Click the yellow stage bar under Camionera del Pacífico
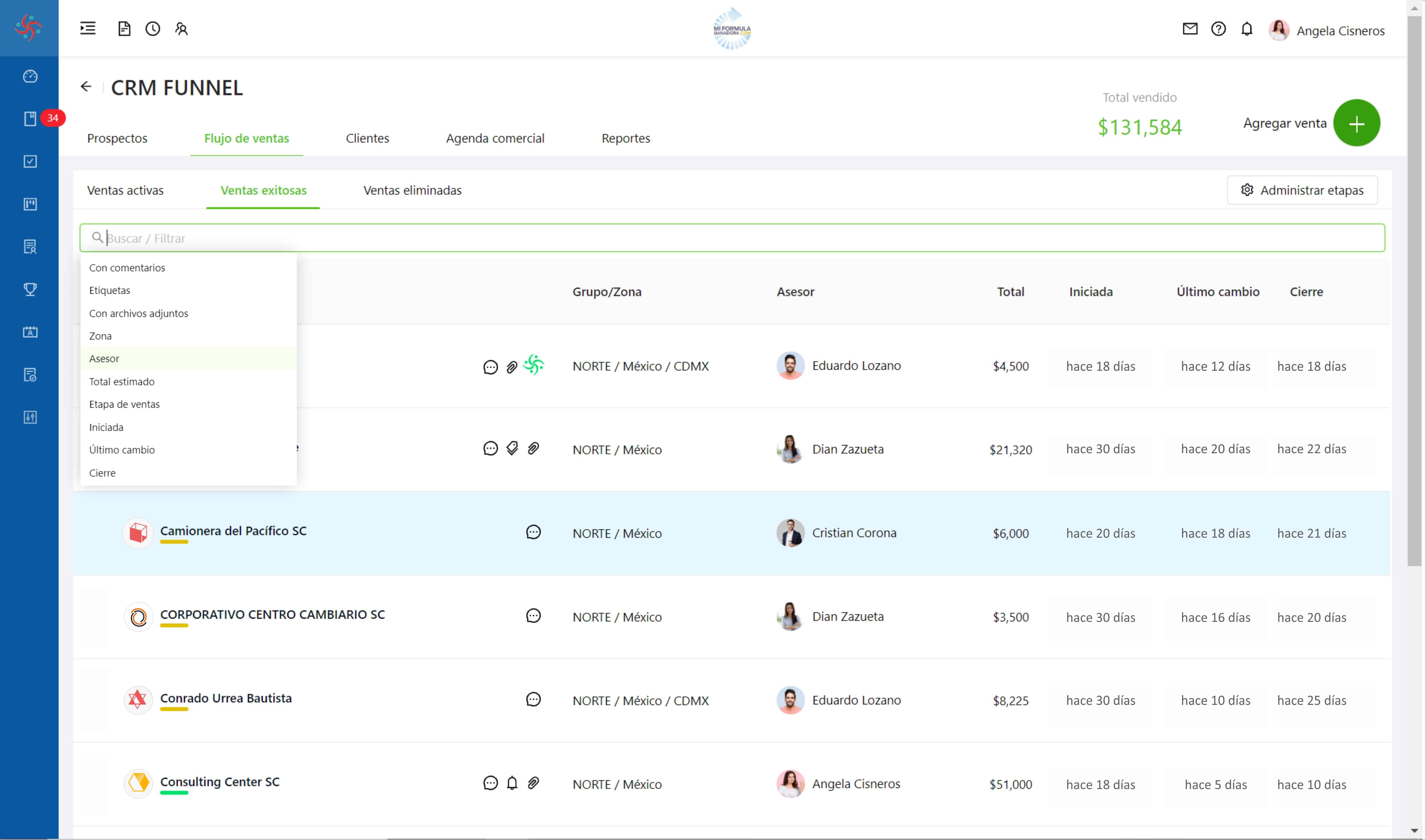The height and width of the screenshot is (840, 1426). [x=174, y=542]
